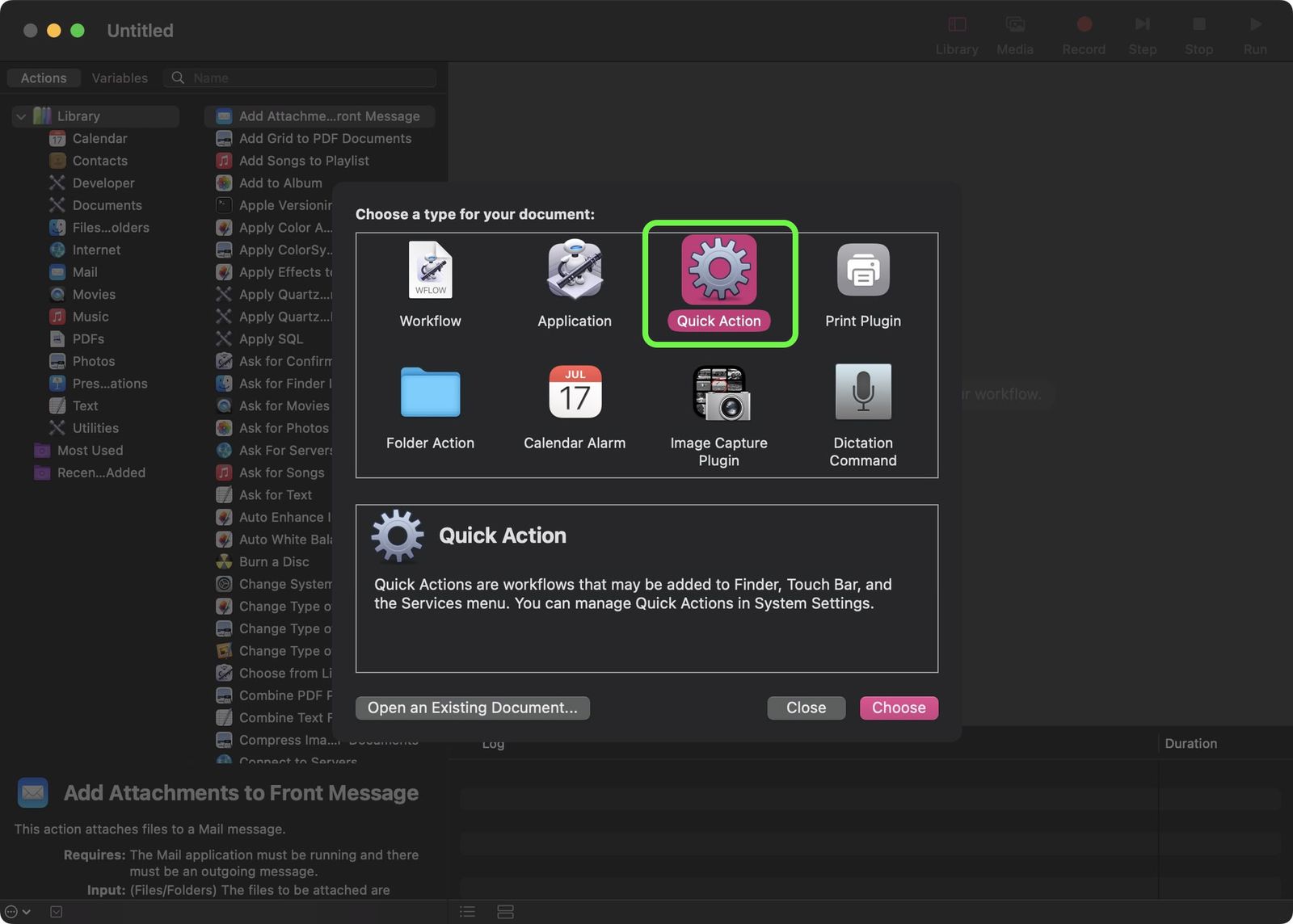Select the Workflow document type icon
This screenshot has height=924, width=1293.
tap(430, 271)
